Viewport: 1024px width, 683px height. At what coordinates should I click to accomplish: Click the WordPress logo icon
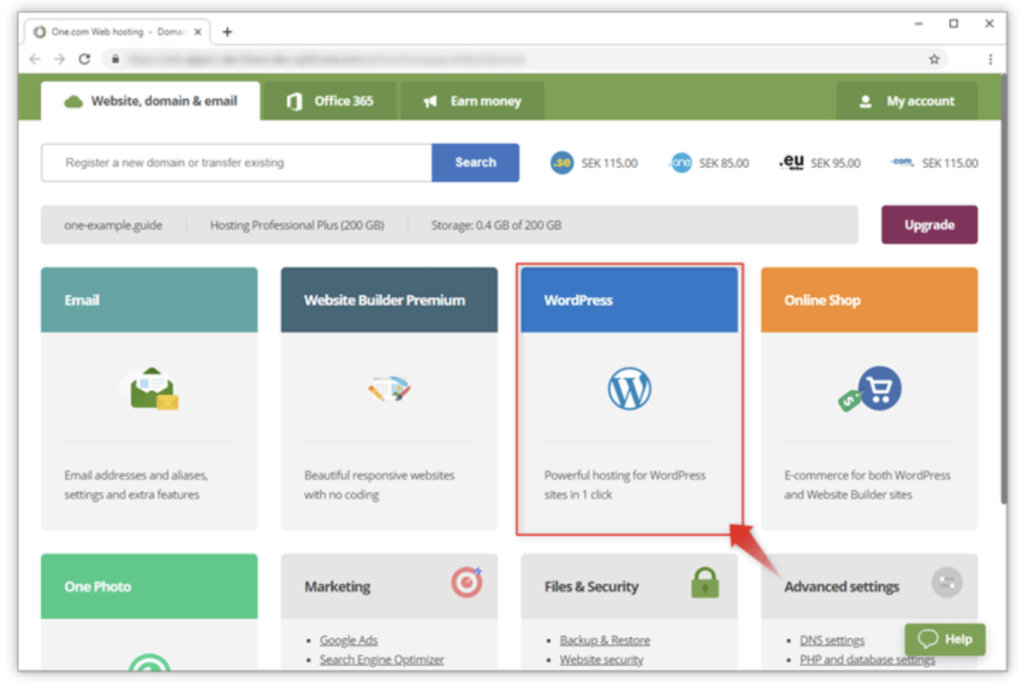[629, 389]
